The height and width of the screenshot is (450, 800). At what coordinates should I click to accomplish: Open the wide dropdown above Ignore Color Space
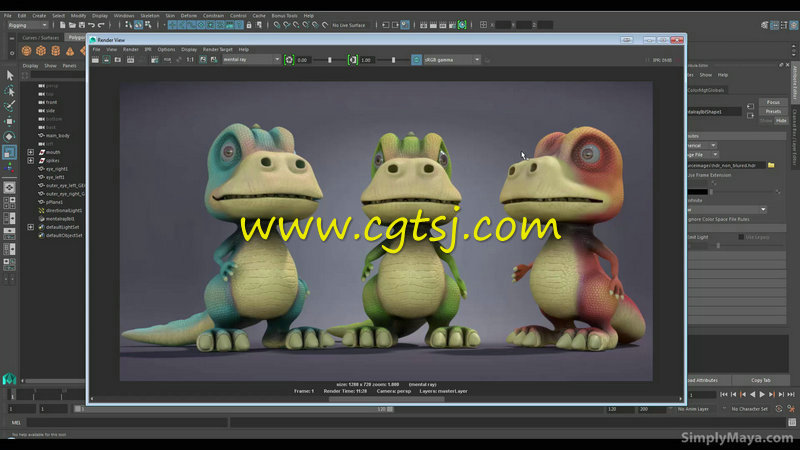[x=727, y=210]
